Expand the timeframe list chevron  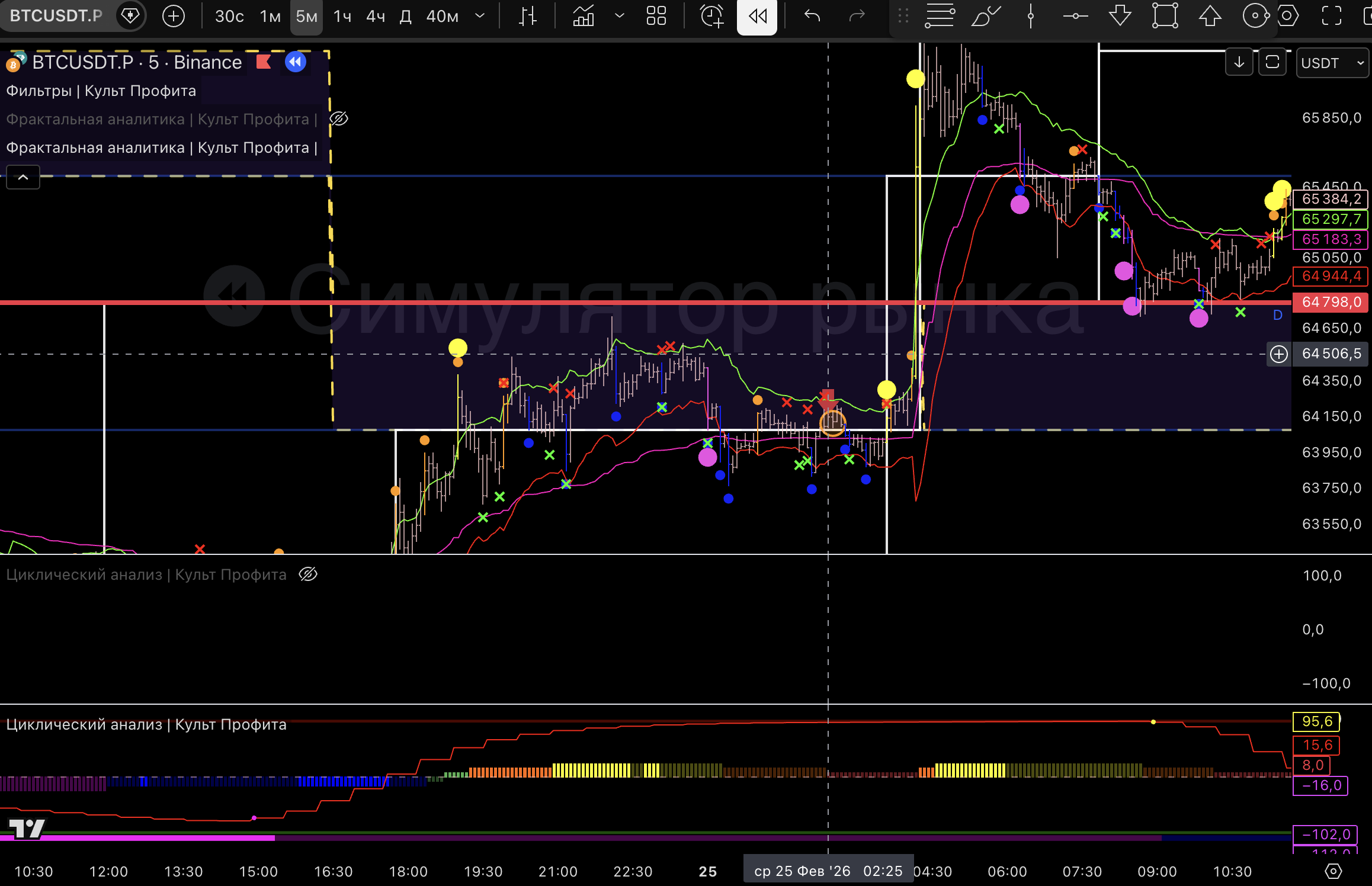pos(480,16)
